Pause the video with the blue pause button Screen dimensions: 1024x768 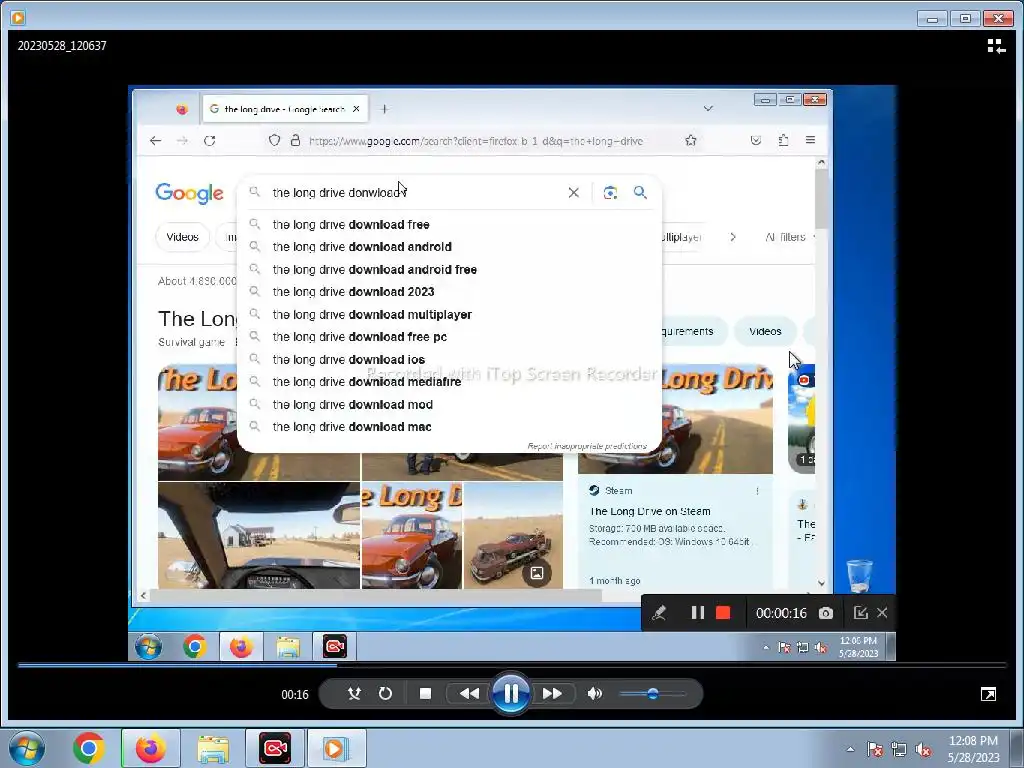[x=511, y=694]
